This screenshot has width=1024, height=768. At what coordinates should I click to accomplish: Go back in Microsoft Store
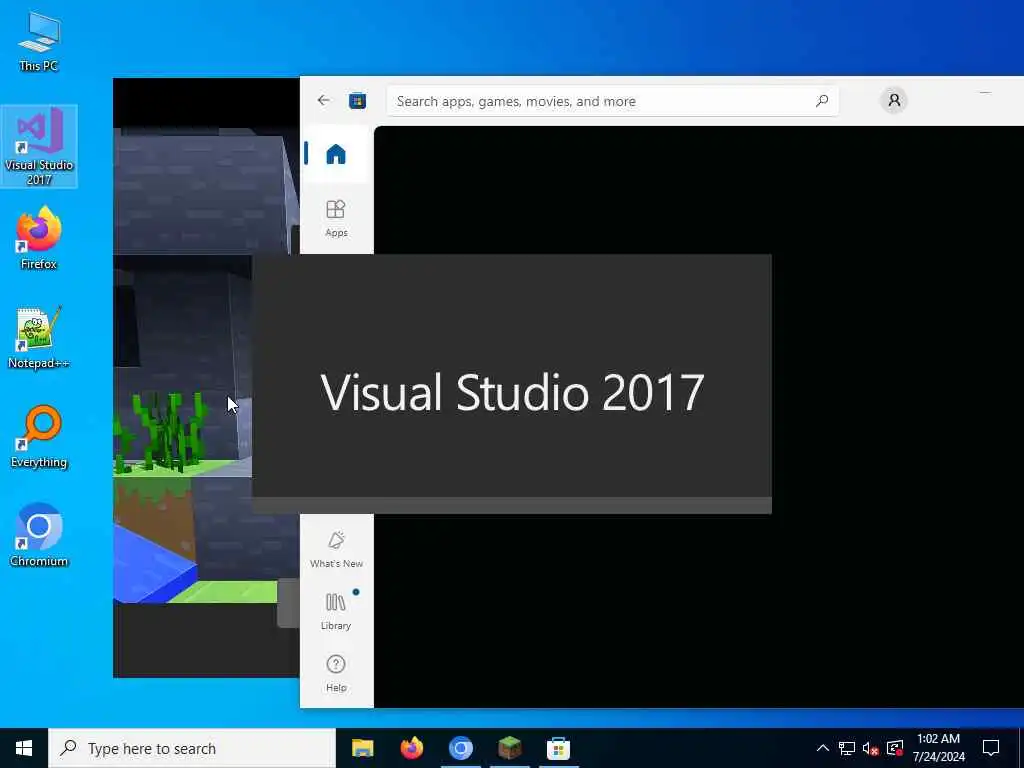(323, 101)
